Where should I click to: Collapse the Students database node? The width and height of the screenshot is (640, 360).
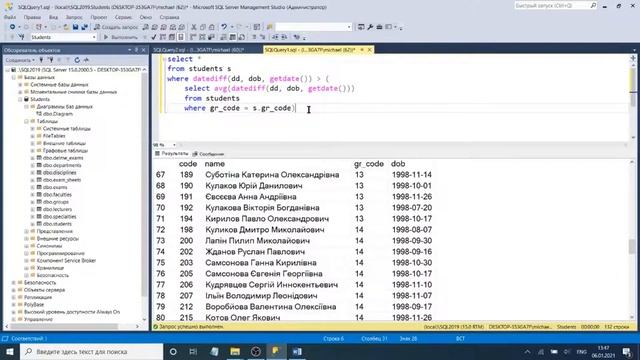(x=20, y=99)
